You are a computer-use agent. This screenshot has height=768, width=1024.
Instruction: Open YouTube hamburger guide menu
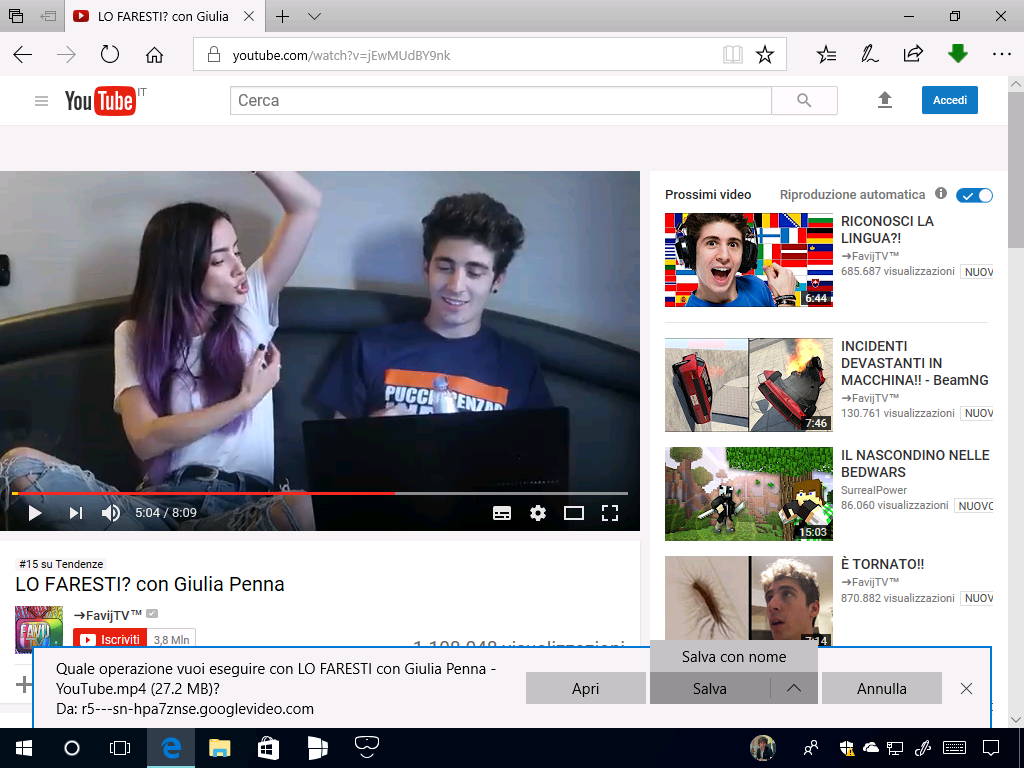41,101
